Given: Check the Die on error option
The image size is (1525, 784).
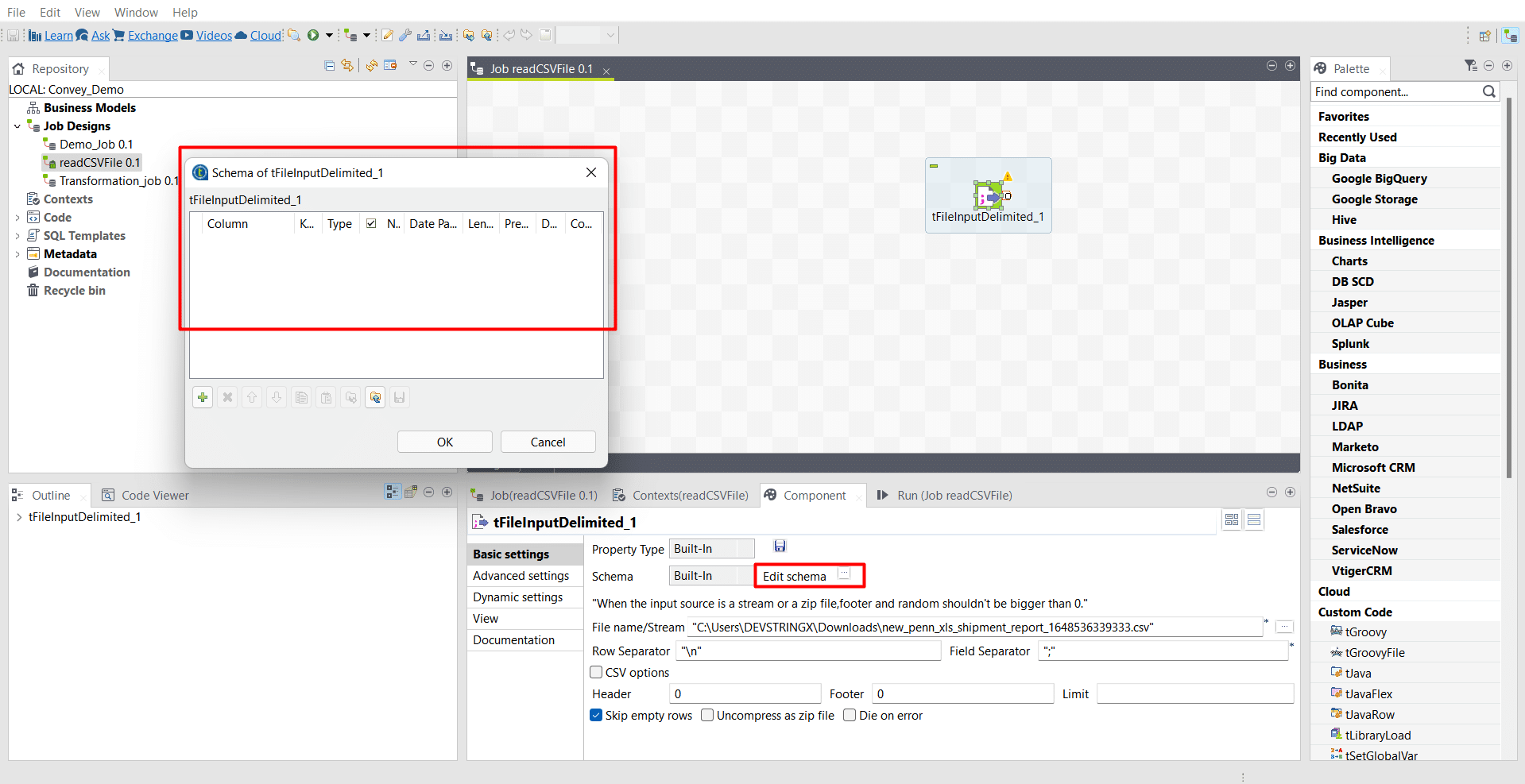Looking at the screenshot, I should (x=850, y=715).
